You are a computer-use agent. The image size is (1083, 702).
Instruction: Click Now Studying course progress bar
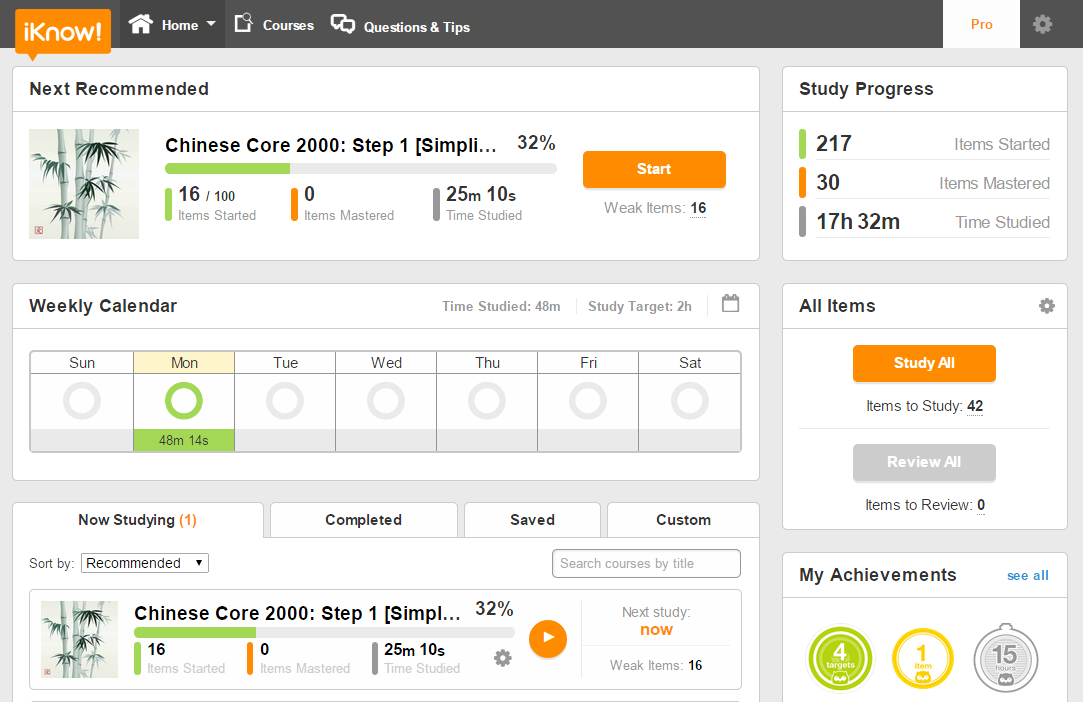pyautogui.click(x=325, y=632)
